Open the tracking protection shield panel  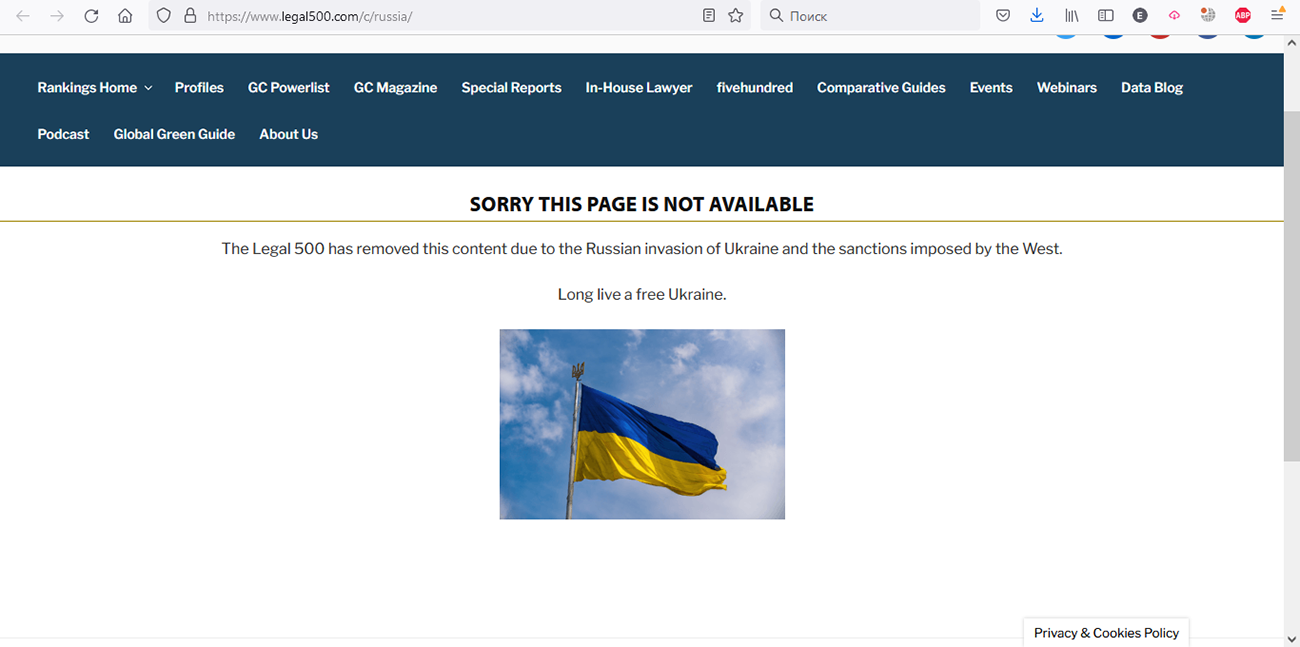point(164,16)
